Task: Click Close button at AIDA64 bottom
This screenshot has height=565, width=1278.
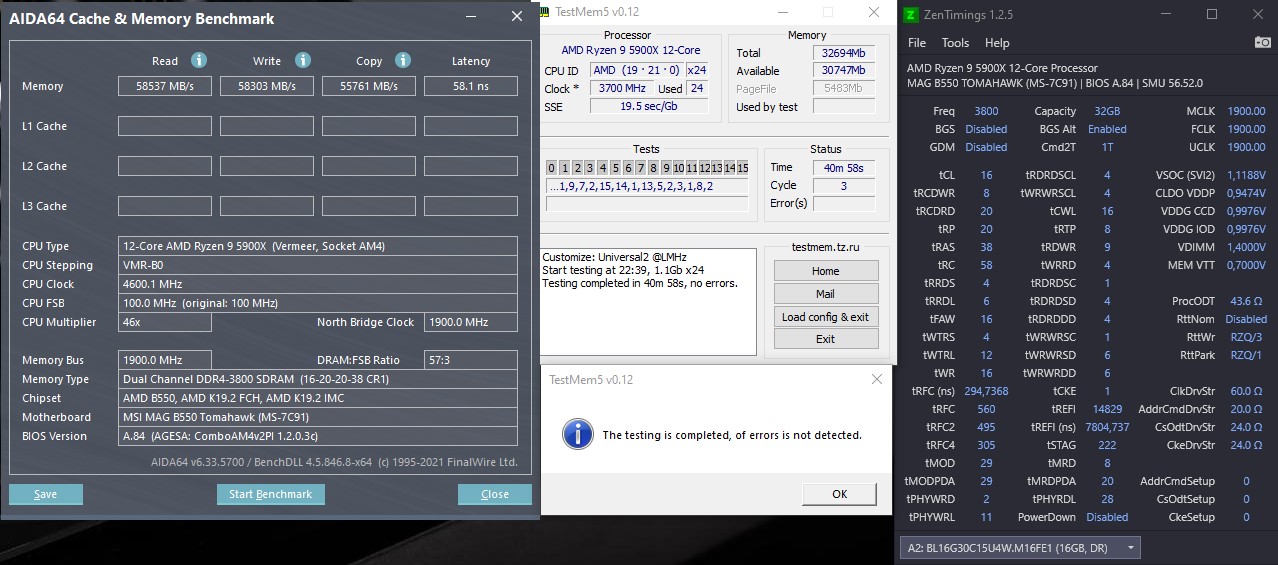Action: 495,494
